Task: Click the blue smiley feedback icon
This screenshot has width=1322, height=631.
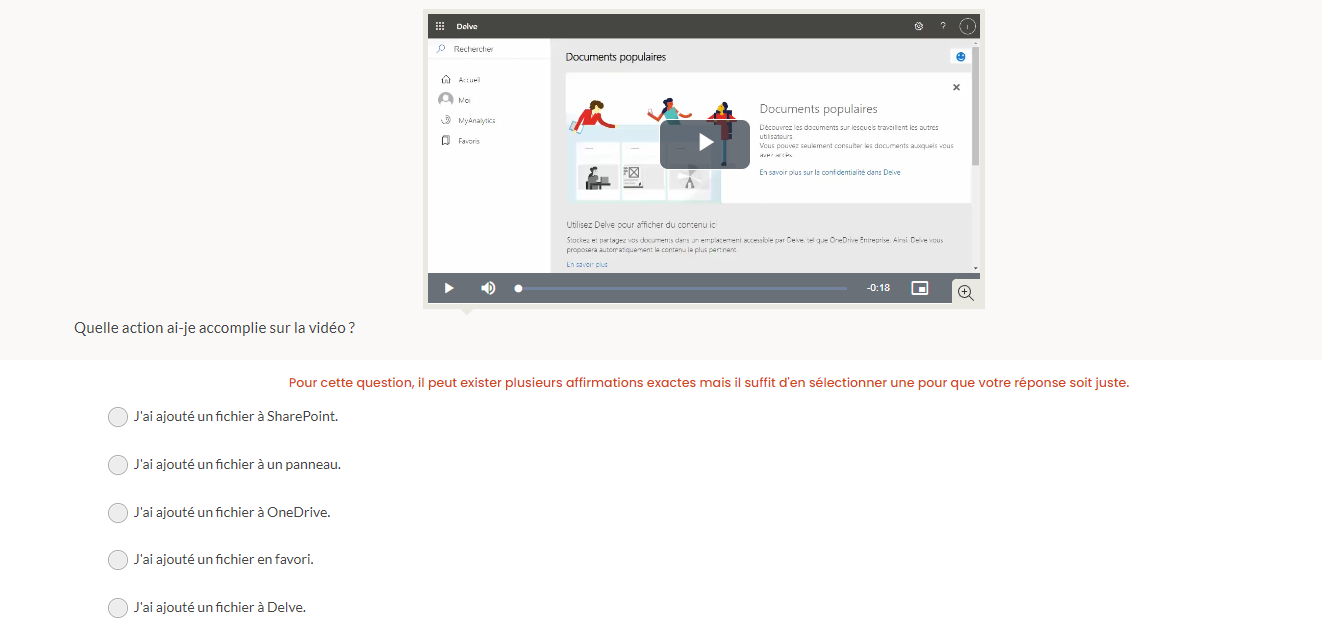Action: tap(961, 57)
